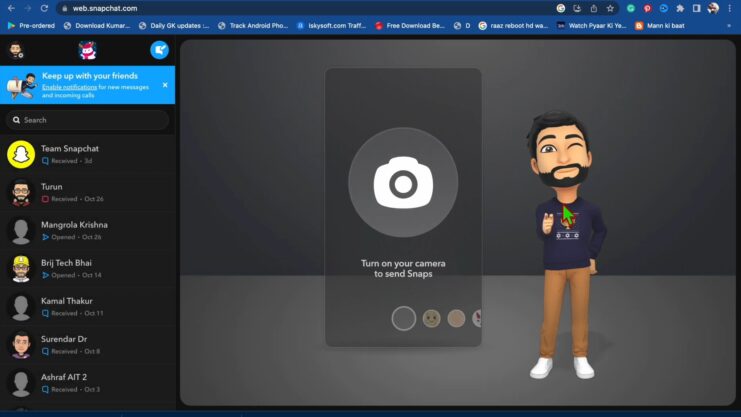
Task: Open the Surendar Dr chat
Action: pos(87,345)
